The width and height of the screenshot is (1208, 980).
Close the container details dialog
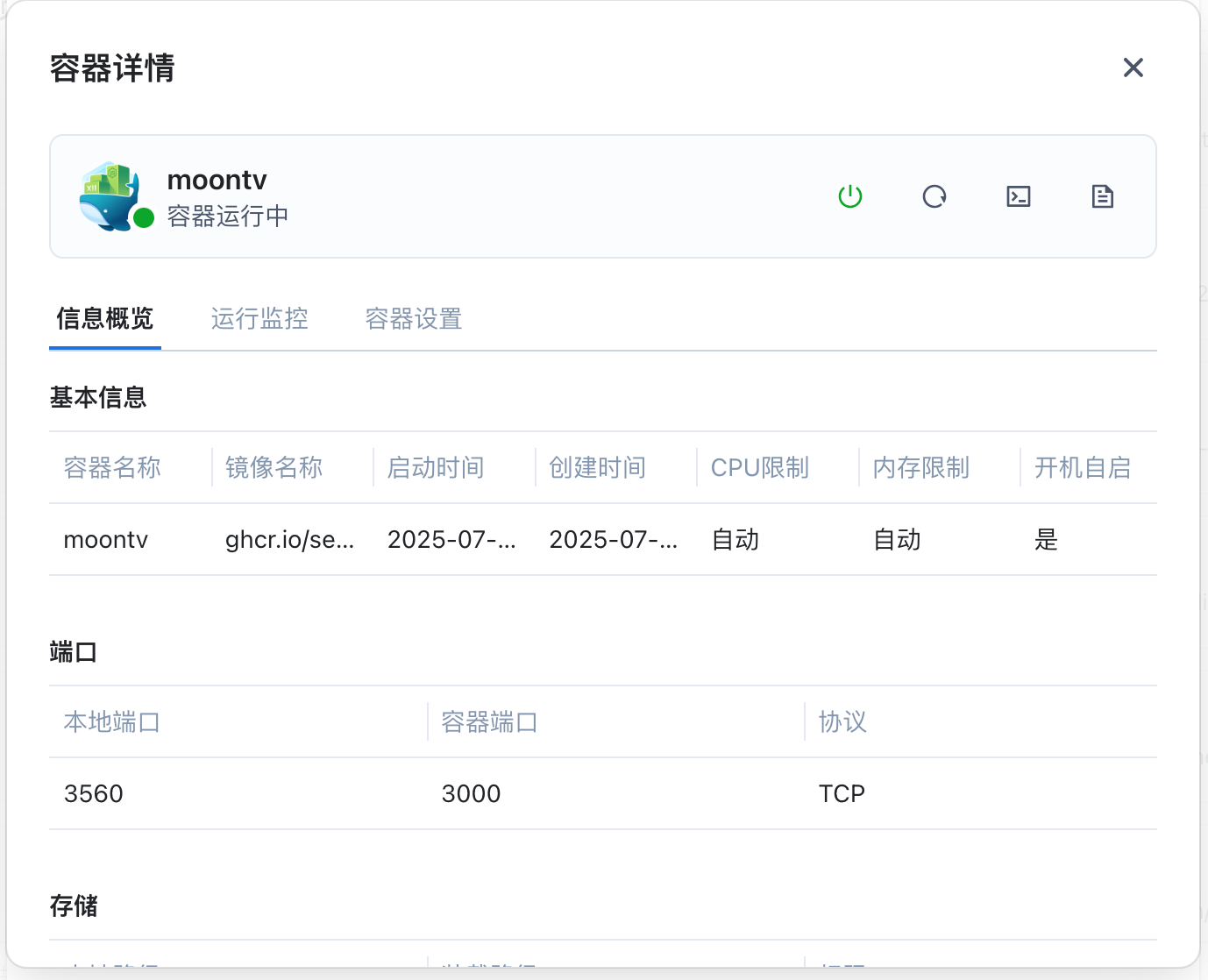[1133, 67]
